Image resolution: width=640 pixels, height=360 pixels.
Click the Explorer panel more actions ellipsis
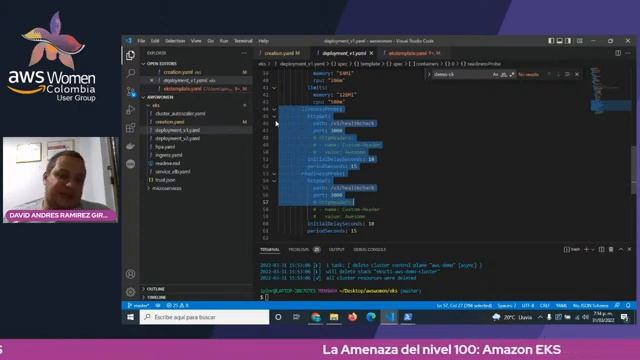pos(244,53)
